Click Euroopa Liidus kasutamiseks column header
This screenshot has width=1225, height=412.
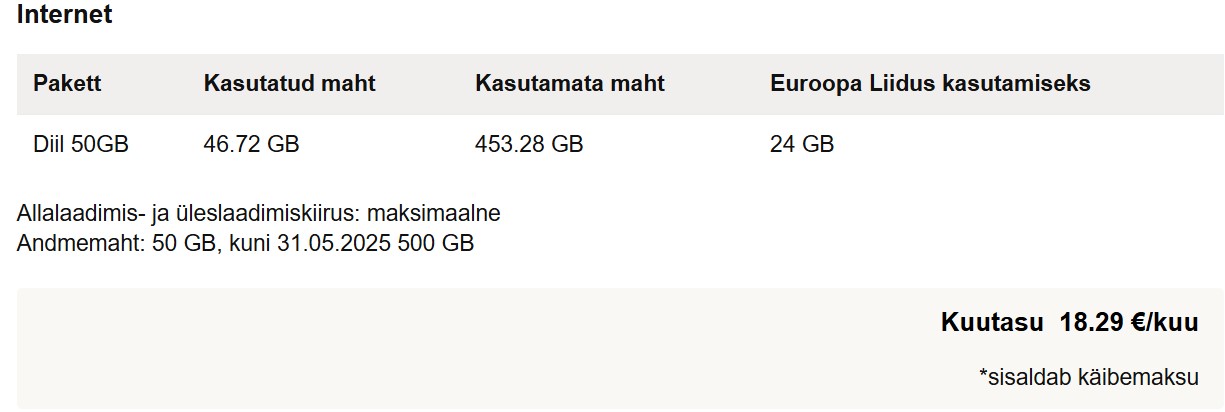[x=930, y=84]
